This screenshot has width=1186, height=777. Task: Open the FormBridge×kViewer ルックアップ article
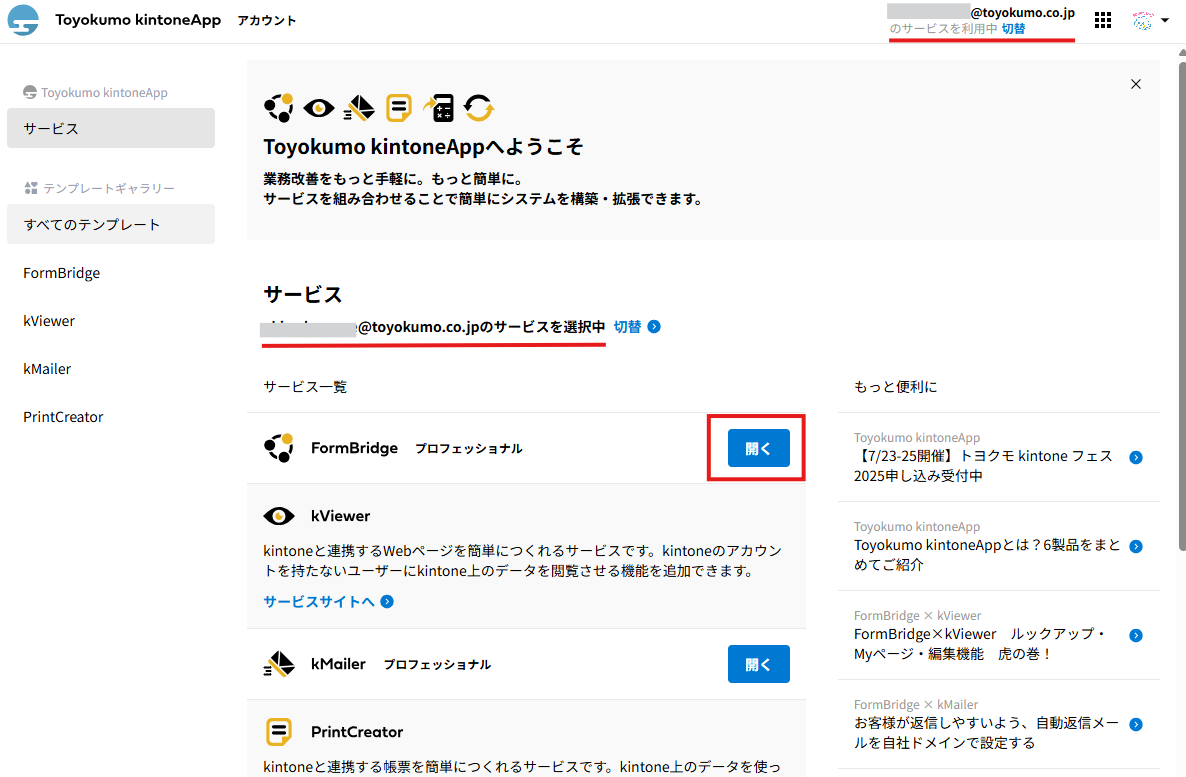coord(980,644)
